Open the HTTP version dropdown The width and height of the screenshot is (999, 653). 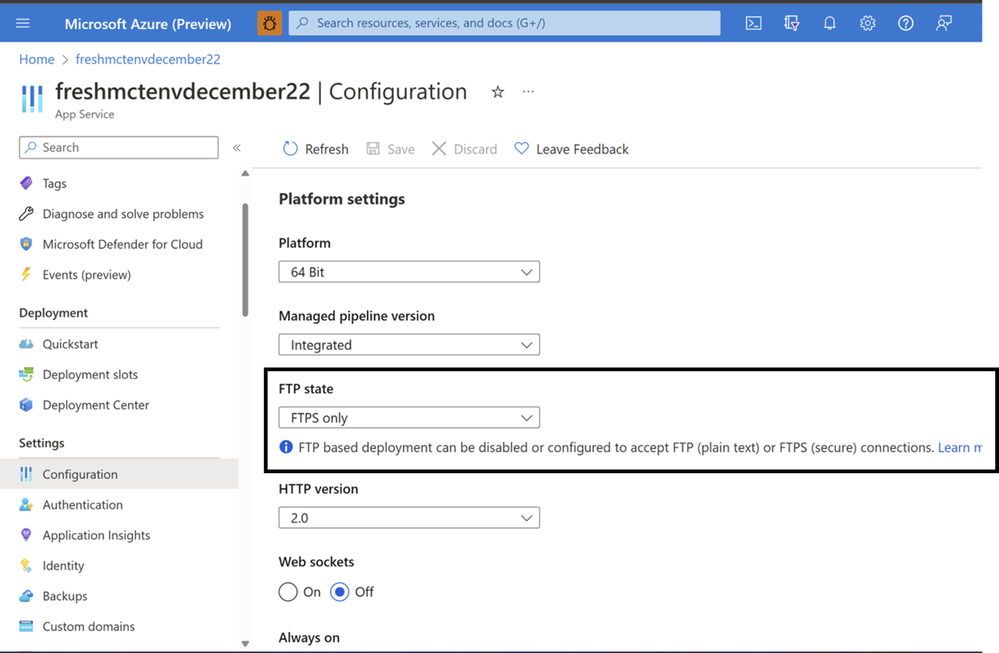(409, 518)
